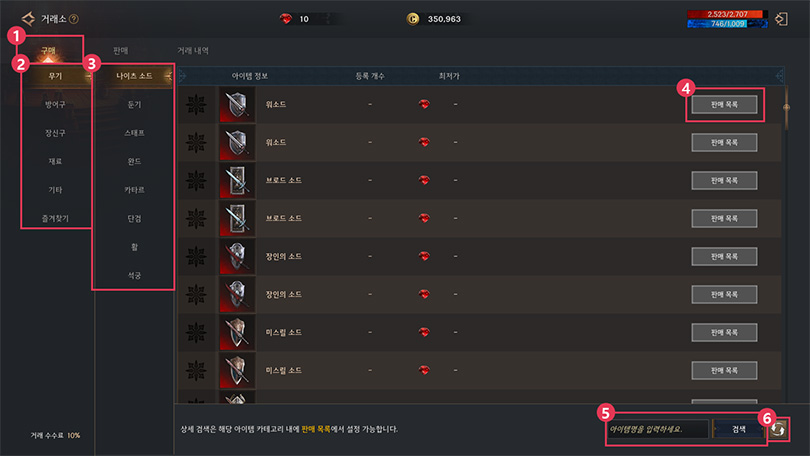Click the first 장인의 소드 item icon
810x456 pixels.
(237, 256)
